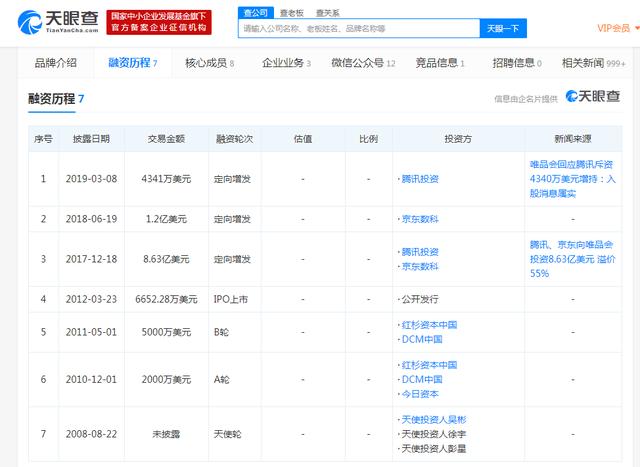Viewport: 640px width, 467px height.
Task: Select the 天使投资人徐宇 text
Action: tap(433, 434)
